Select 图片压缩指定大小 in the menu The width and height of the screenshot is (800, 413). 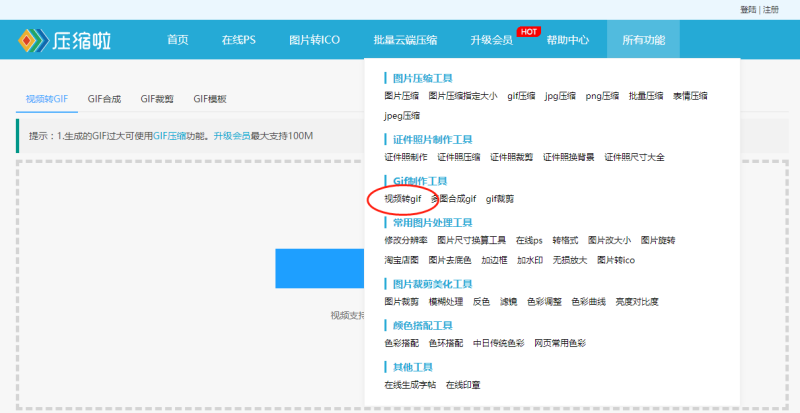(x=463, y=95)
